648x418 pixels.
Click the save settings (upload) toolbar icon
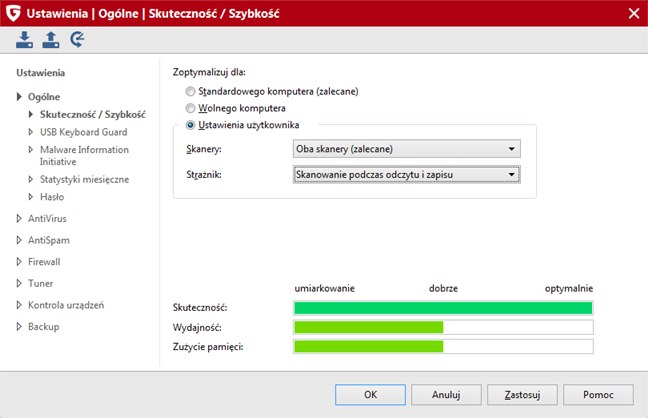click(x=51, y=40)
